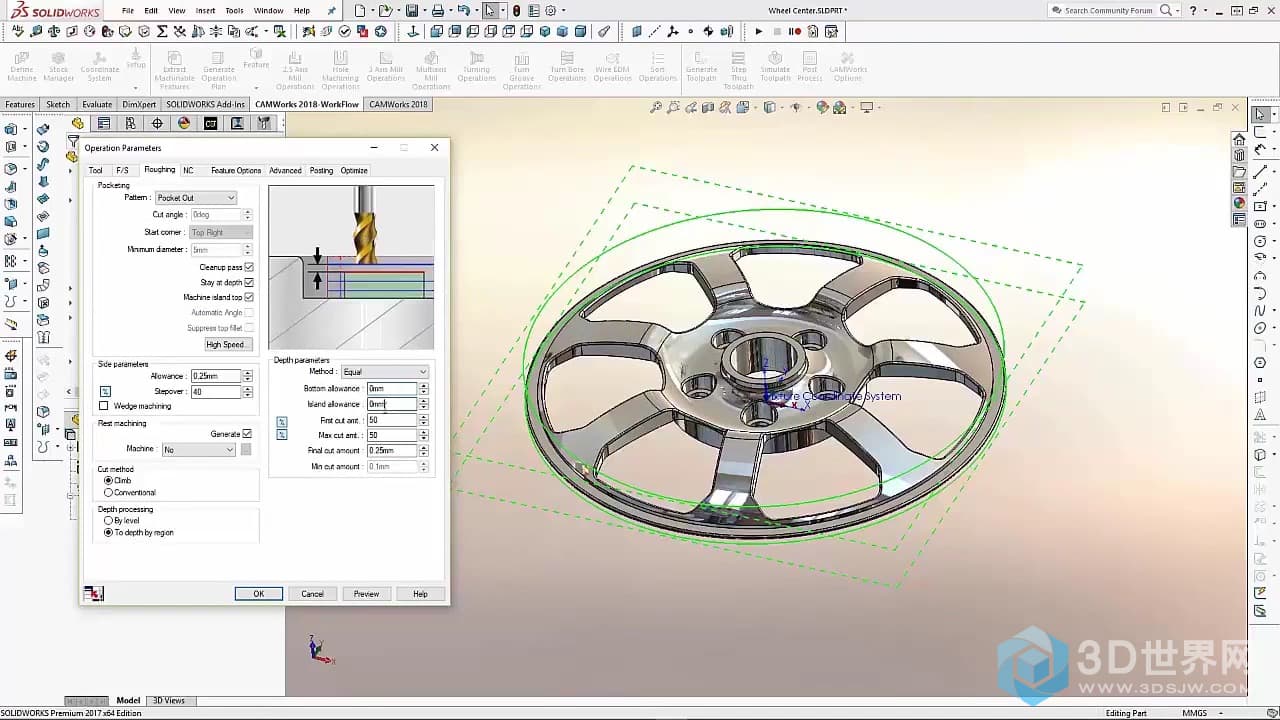Screen dimensions: 1280x720
Task: Click the Preview button
Action: [366, 594]
